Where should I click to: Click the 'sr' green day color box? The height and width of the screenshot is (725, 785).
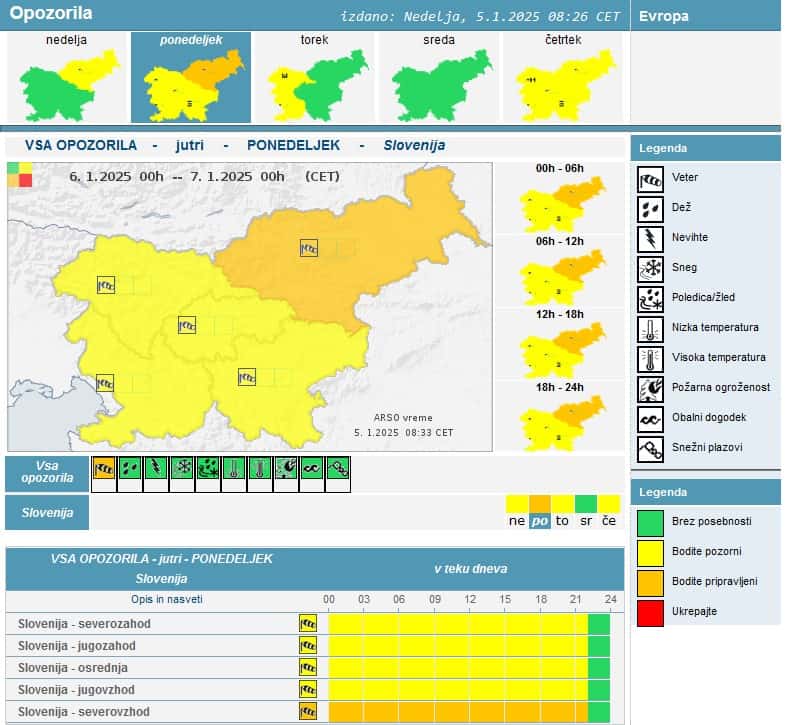[585, 503]
